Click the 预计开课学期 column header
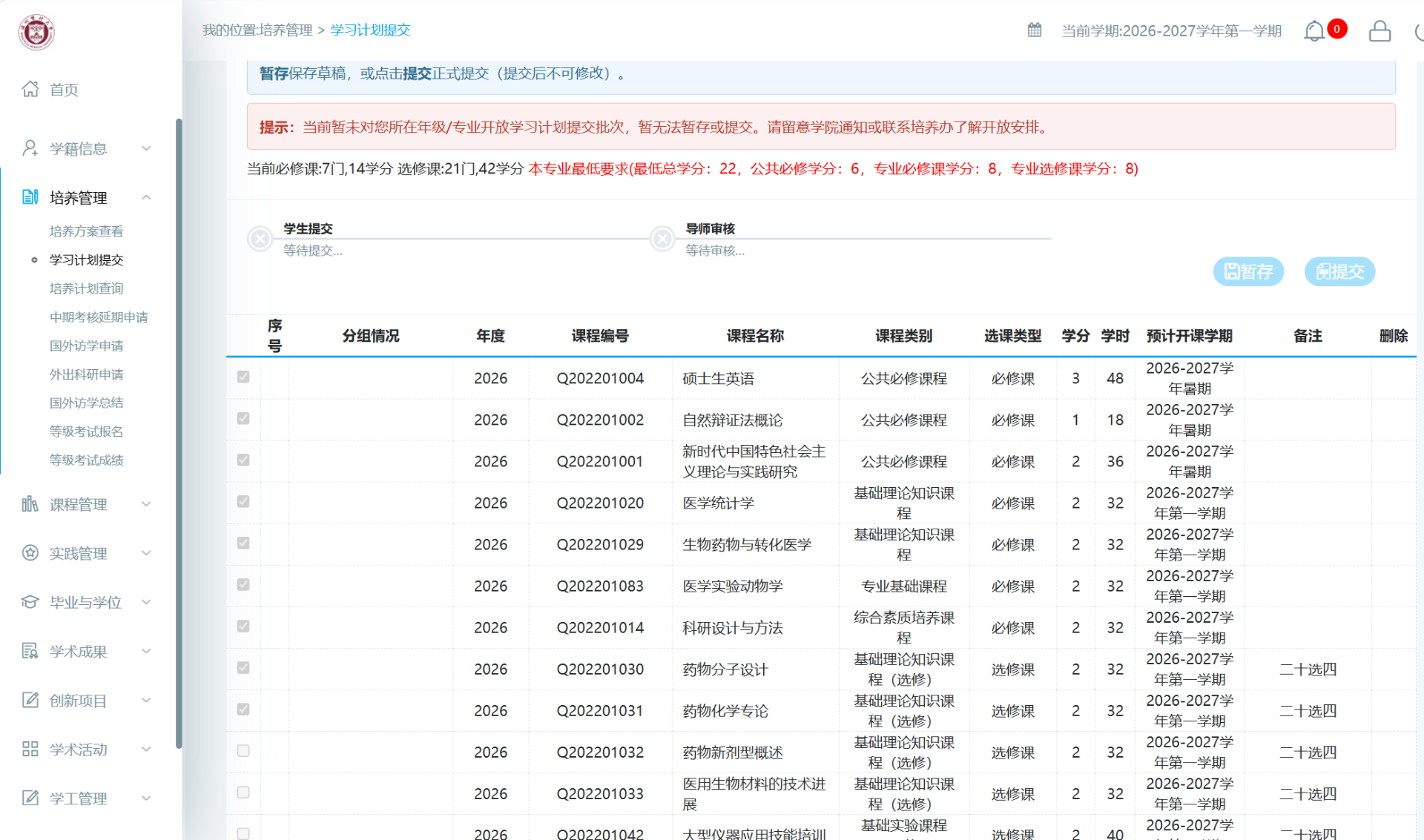Screen dimensions: 1424x840 pos(1190,336)
